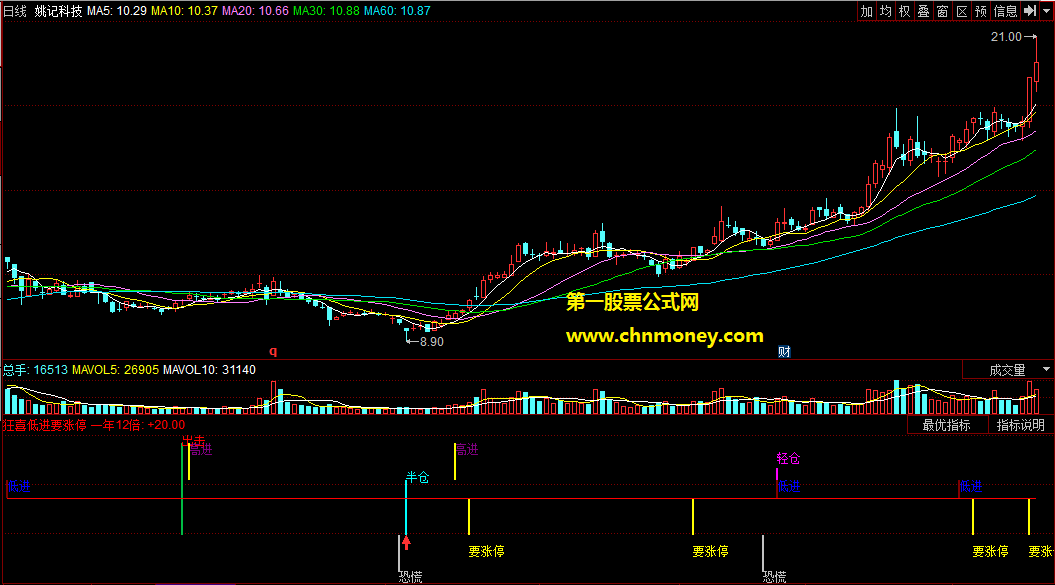Click the 姚记科技 stock name
Screen dimensions: 1055x585
tap(59, 11)
